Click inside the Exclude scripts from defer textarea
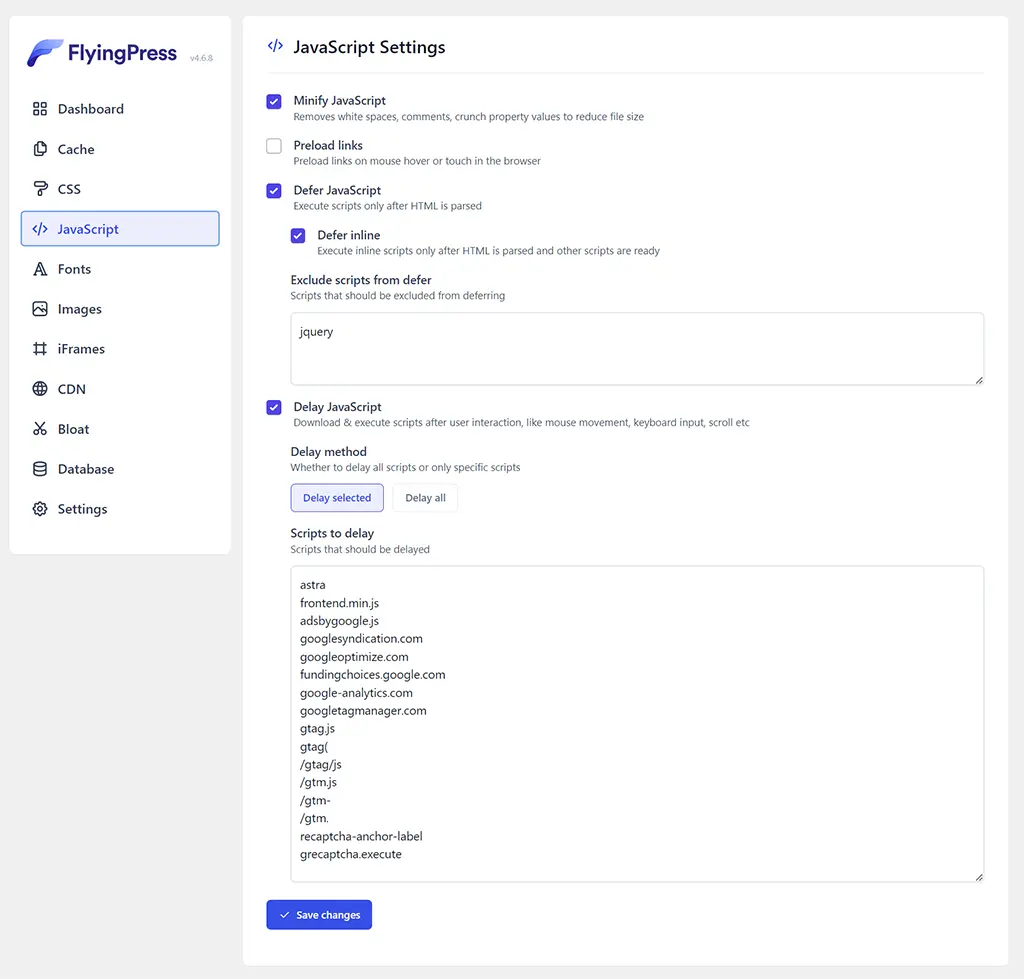The image size is (1024, 979). [x=636, y=349]
